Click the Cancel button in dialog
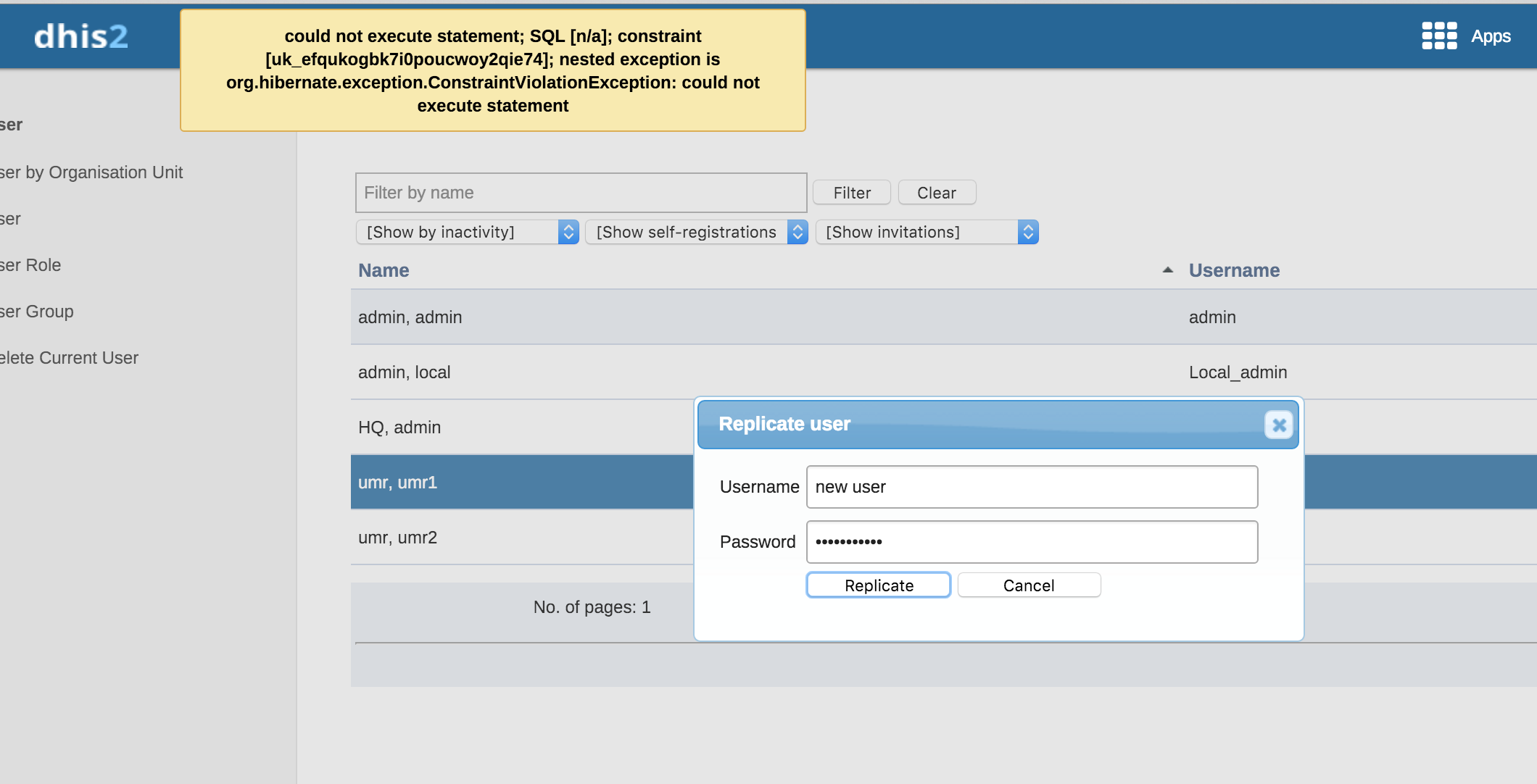Viewport: 1537px width, 784px height. (x=1028, y=585)
